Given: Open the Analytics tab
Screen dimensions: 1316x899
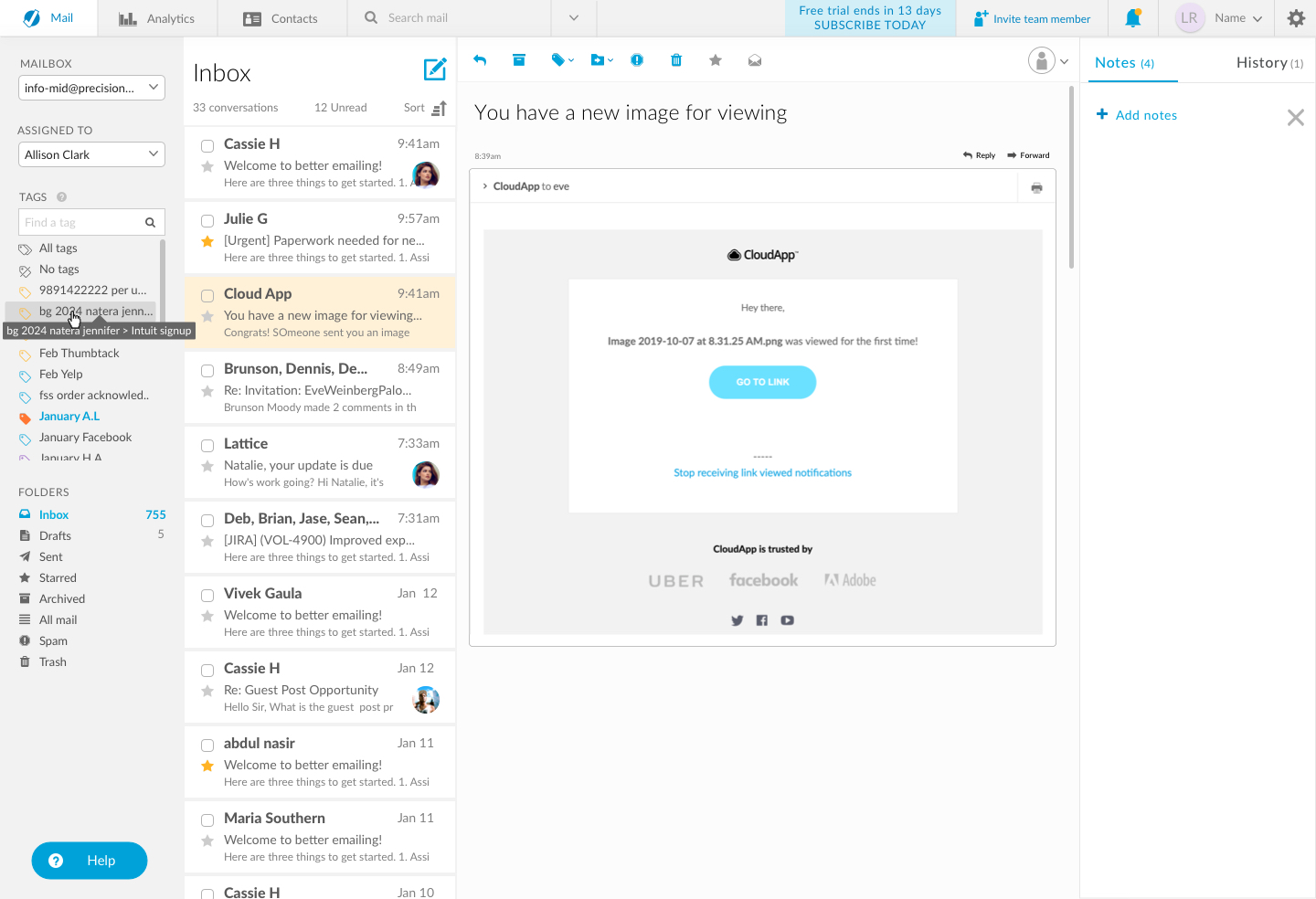Looking at the screenshot, I should pos(157,18).
